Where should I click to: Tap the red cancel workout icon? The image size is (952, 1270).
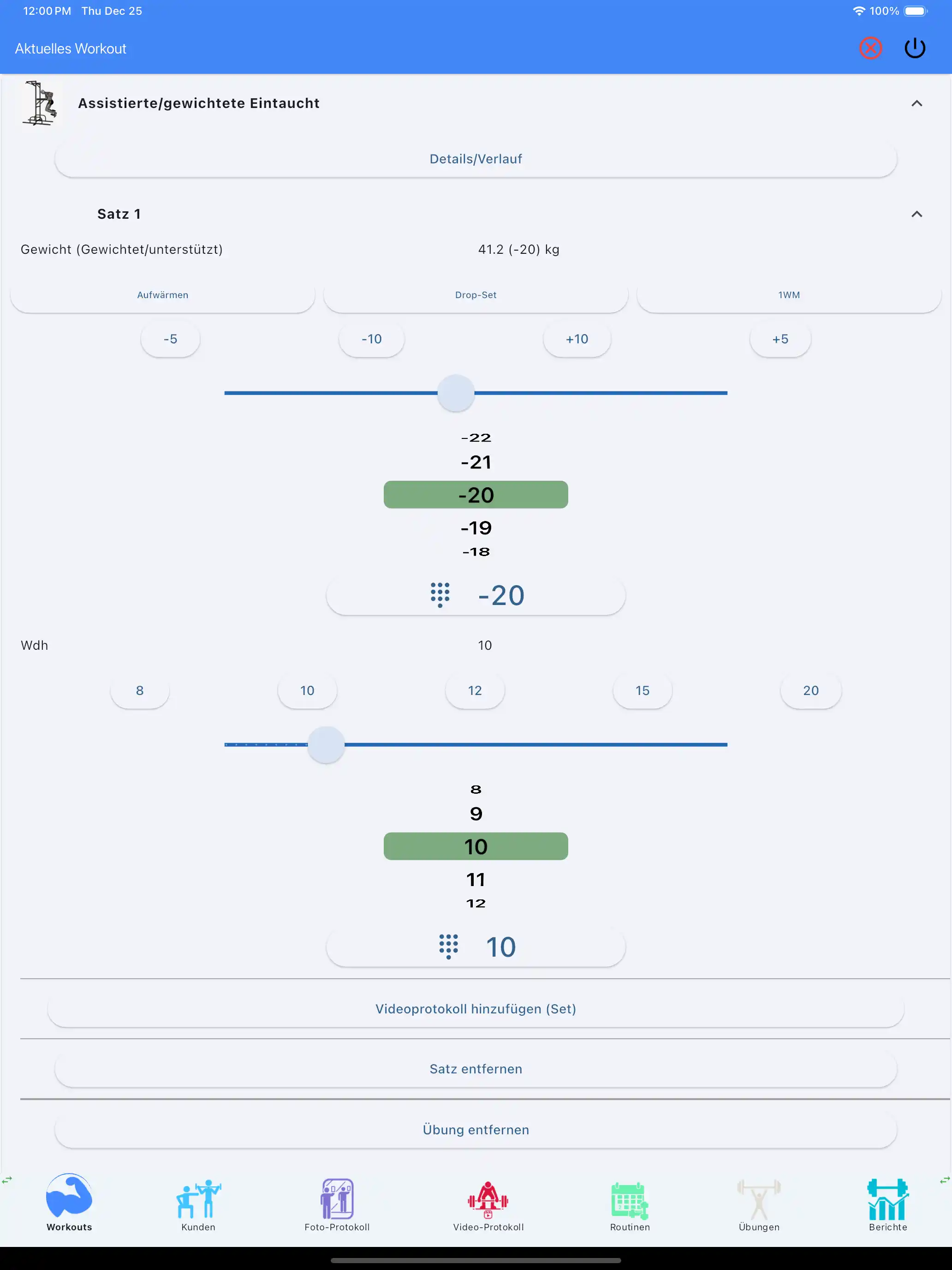tap(870, 48)
